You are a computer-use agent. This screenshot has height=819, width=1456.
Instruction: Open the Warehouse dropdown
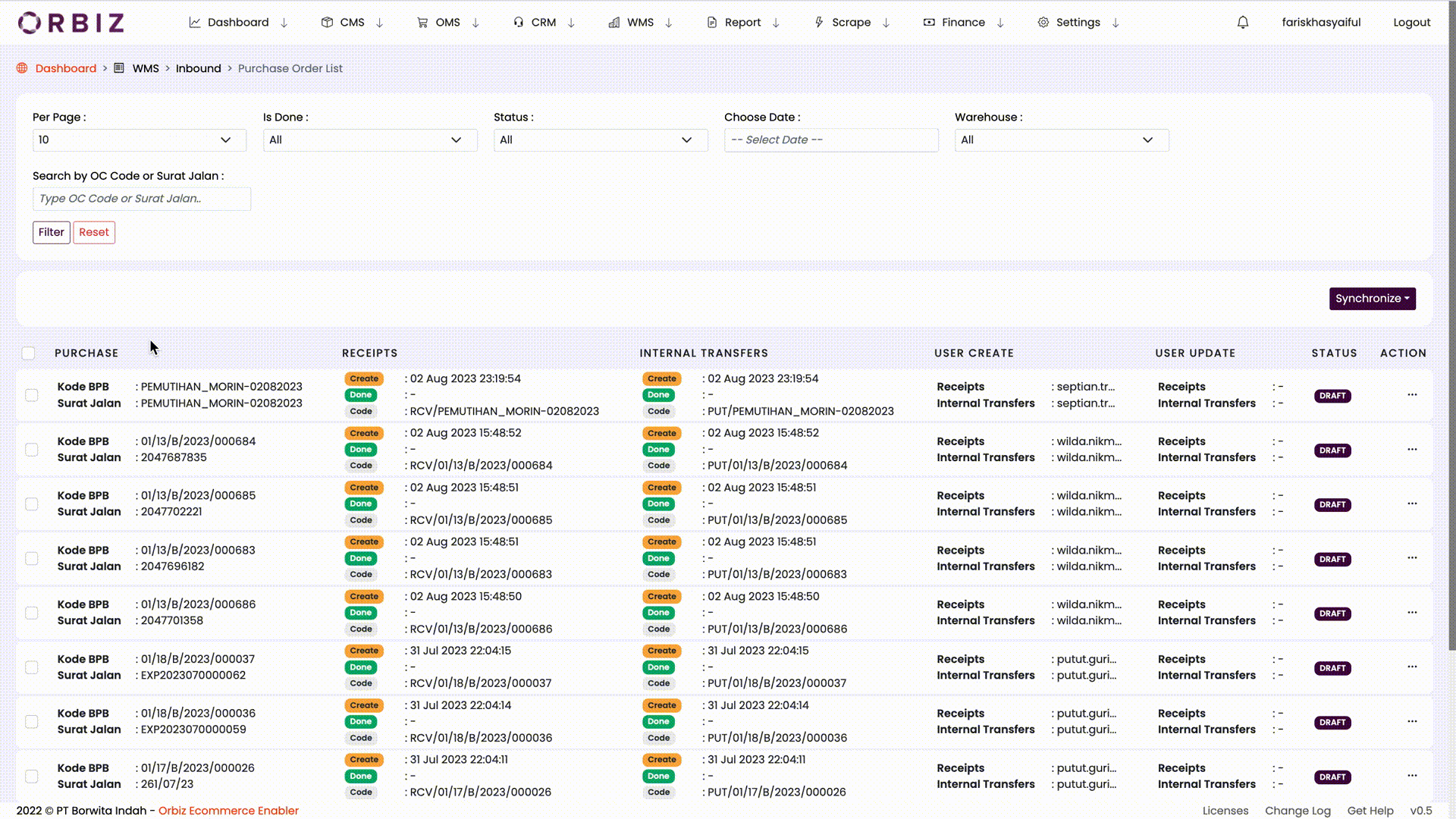click(1062, 140)
